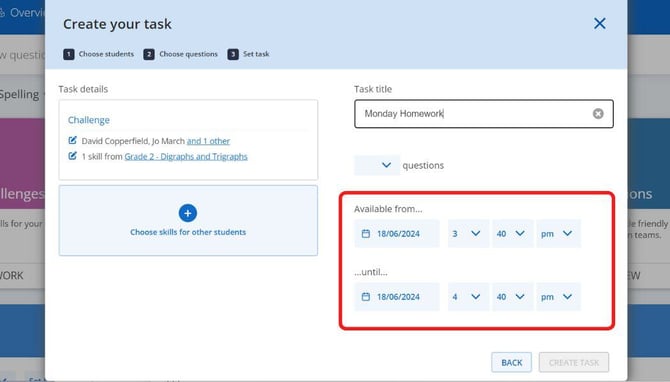Close the Create your task dialog

[x=599, y=24]
